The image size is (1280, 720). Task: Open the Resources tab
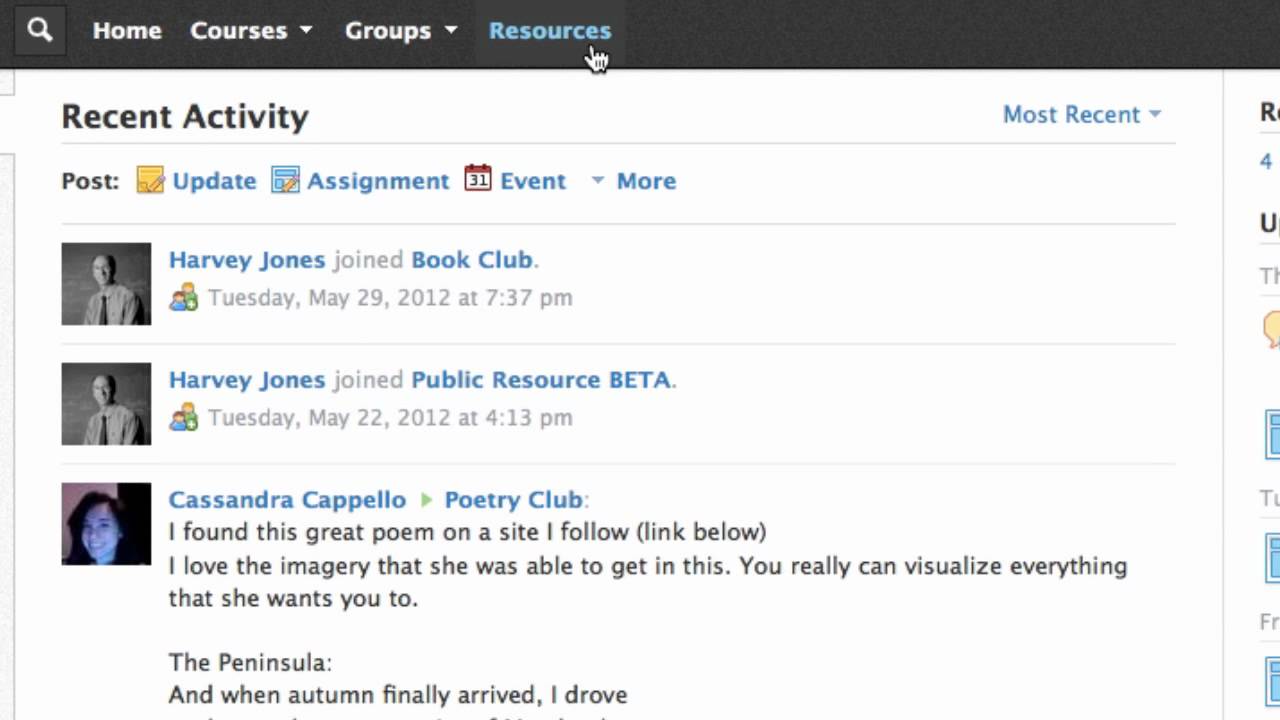[549, 30]
